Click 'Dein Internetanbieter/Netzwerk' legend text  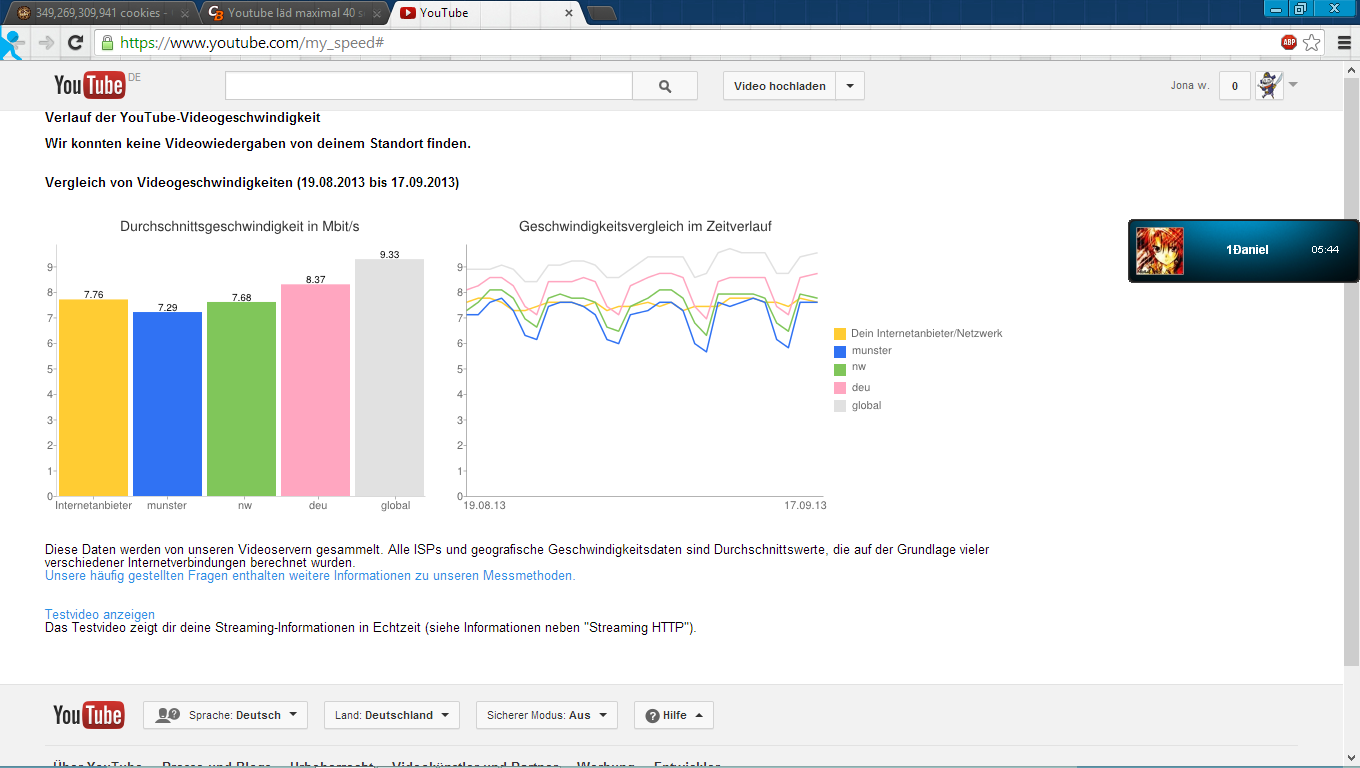(x=927, y=333)
